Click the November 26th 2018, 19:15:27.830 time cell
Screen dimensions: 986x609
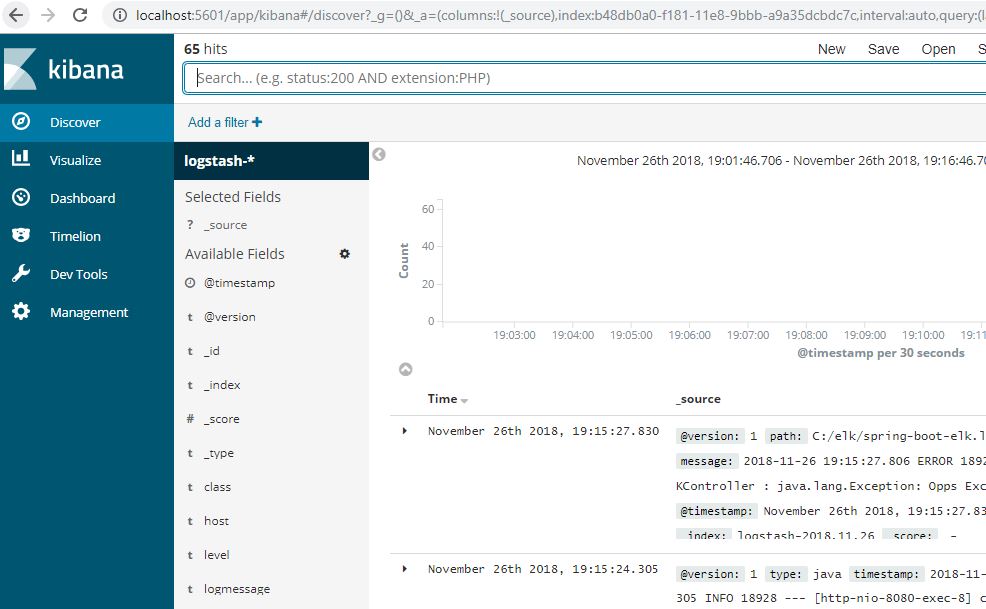click(x=543, y=431)
